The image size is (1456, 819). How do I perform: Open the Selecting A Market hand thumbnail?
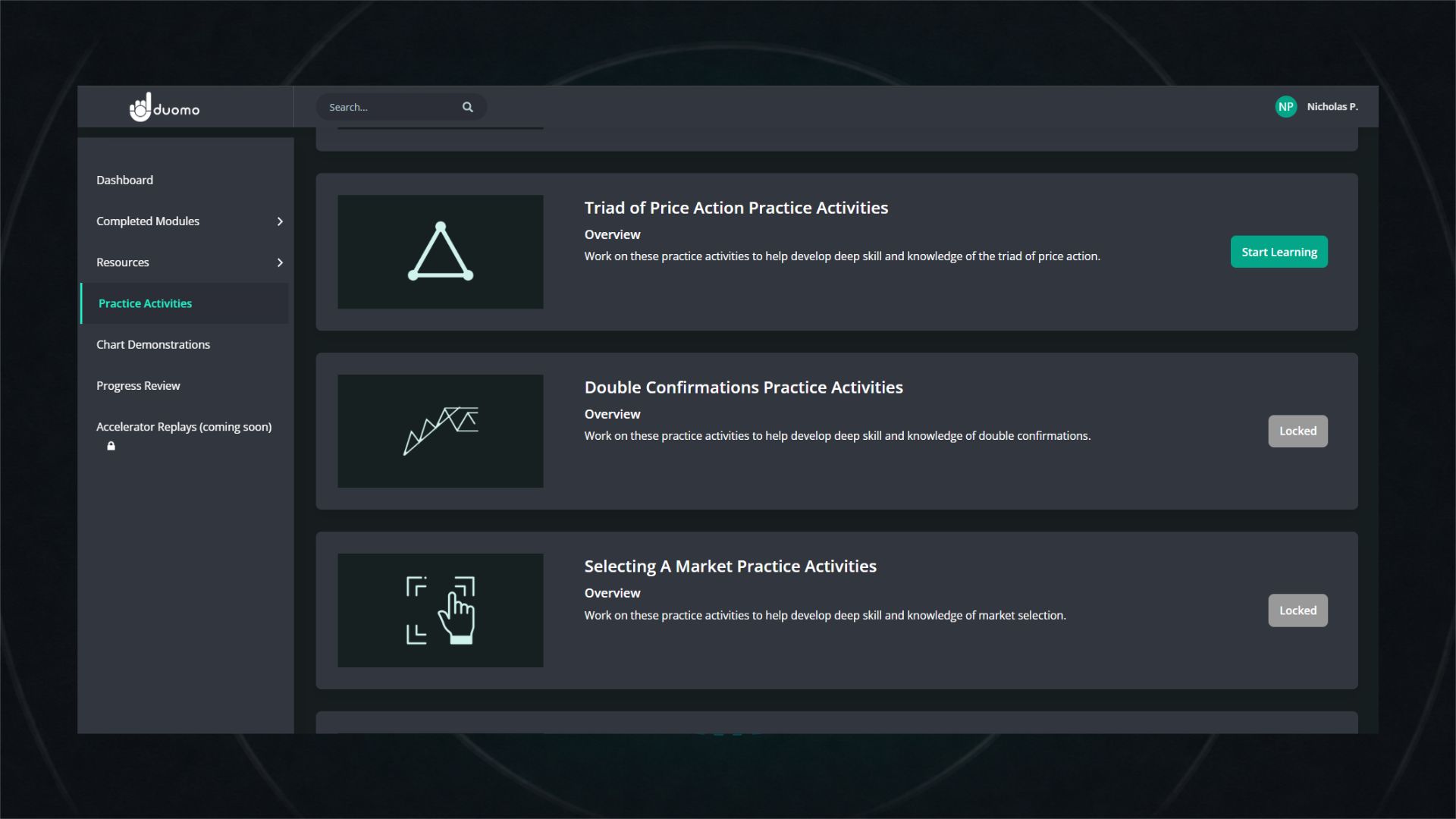tap(441, 610)
